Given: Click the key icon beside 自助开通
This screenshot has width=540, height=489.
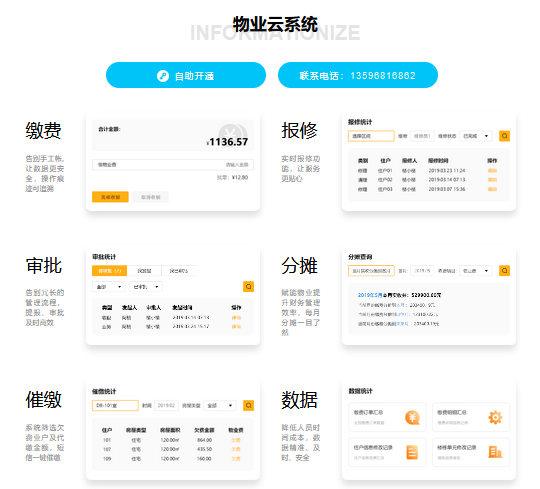Looking at the screenshot, I should click(x=163, y=75).
